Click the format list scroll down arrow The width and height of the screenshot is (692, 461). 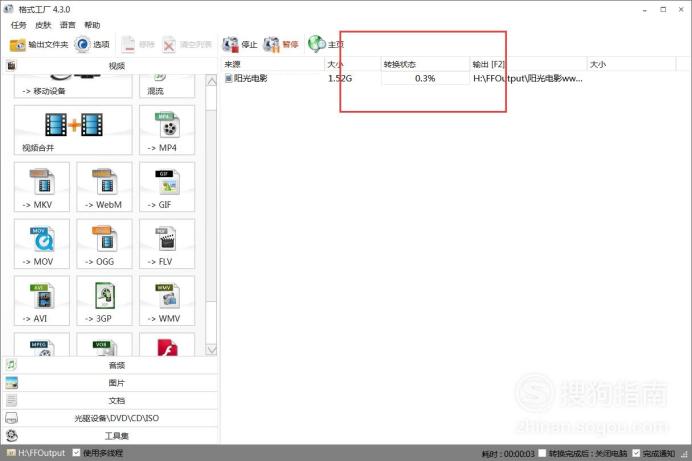pos(211,349)
